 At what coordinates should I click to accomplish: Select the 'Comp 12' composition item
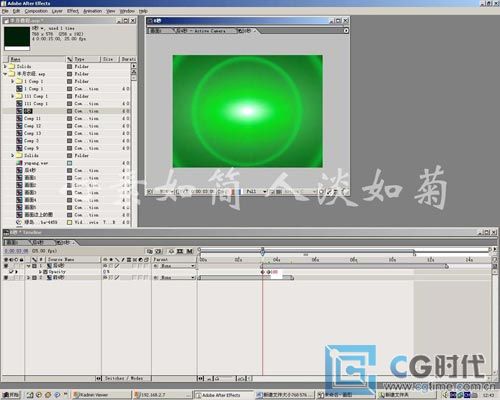[32, 126]
